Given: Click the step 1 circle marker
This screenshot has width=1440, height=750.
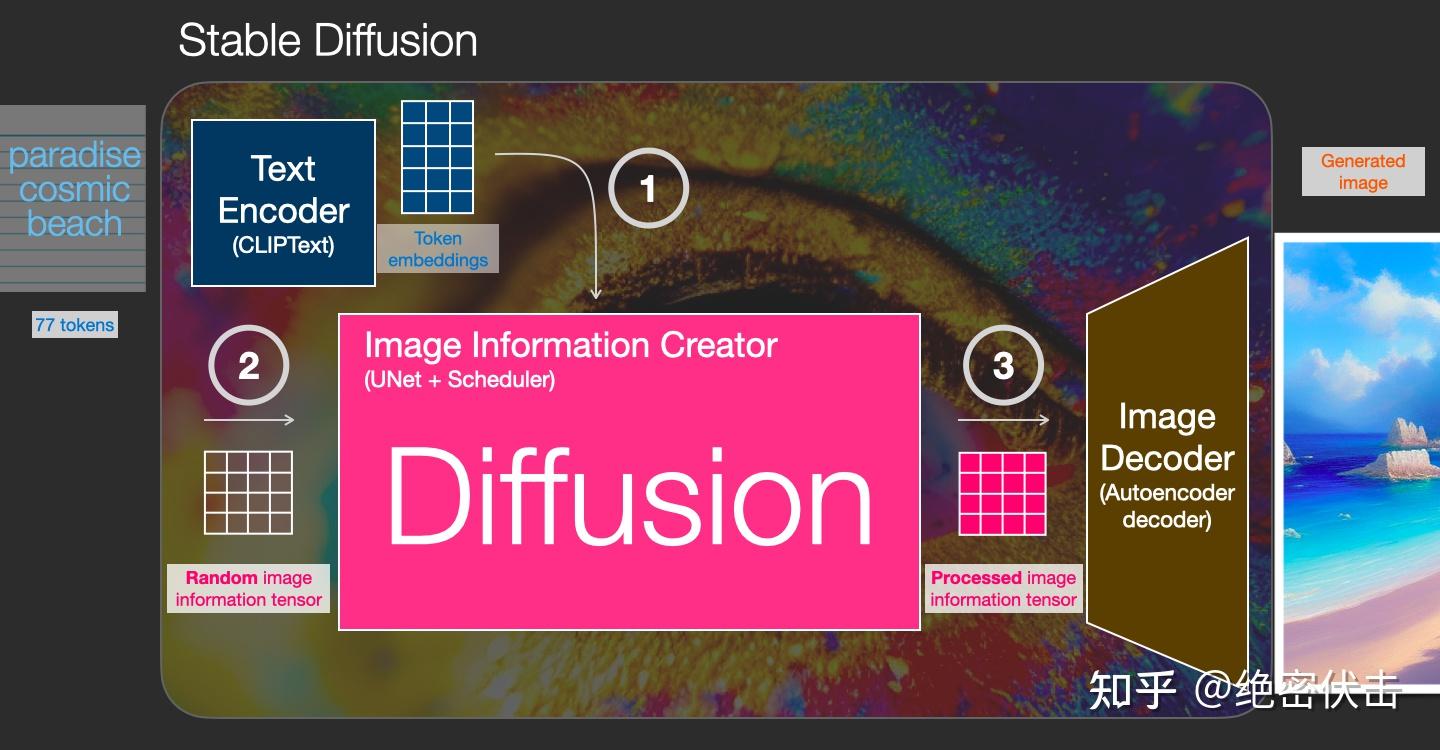Looking at the screenshot, I should 648,188.
